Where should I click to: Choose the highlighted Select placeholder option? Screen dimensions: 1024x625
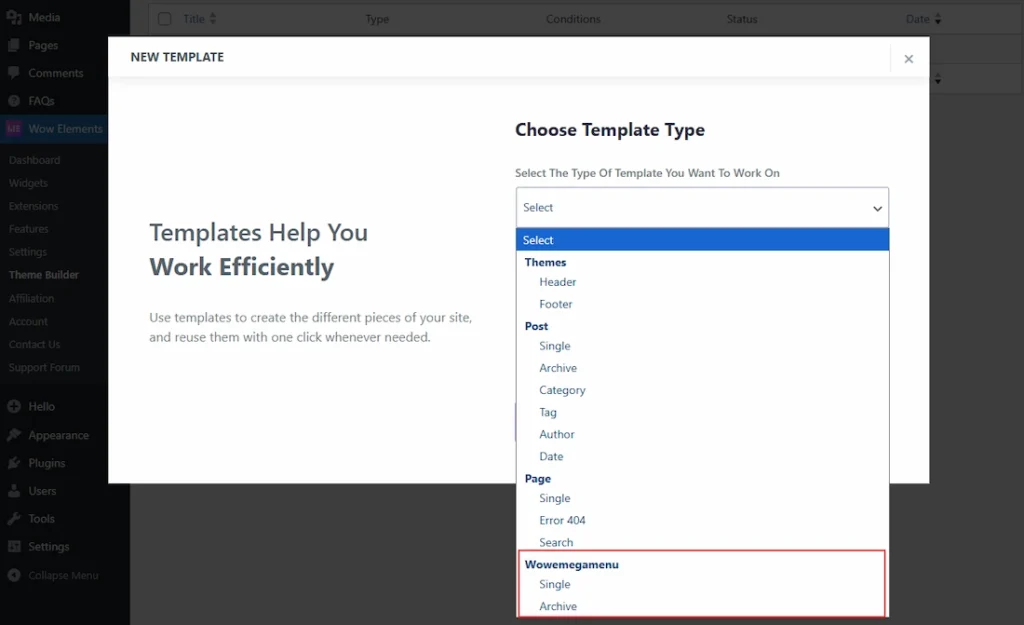(702, 240)
